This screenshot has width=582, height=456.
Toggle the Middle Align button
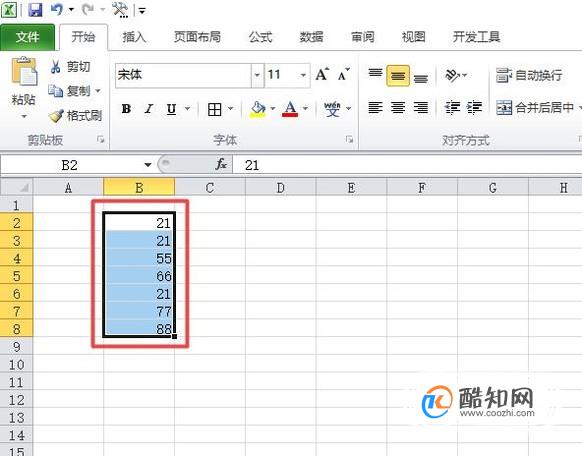[398, 76]
